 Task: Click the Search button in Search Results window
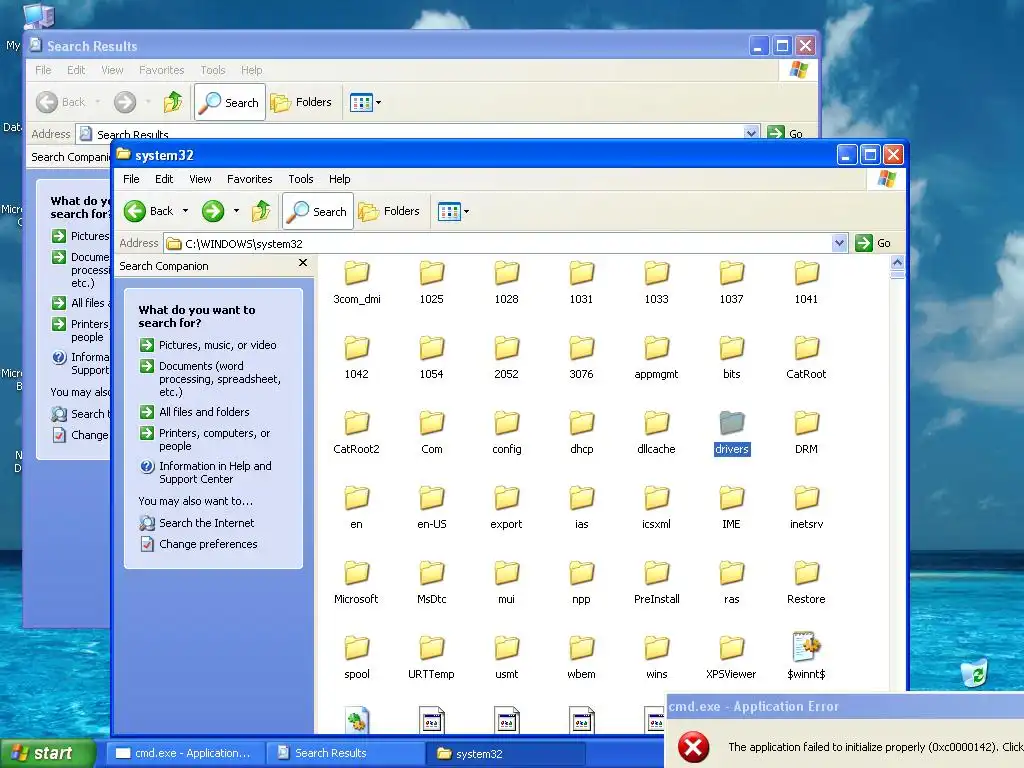(x=231, y=102)
